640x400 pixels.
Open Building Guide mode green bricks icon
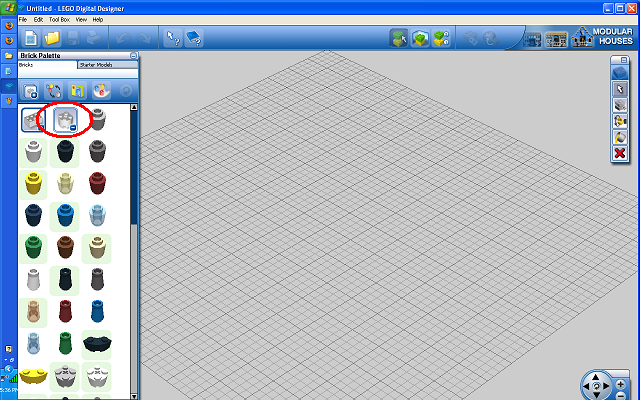(442, 39)
